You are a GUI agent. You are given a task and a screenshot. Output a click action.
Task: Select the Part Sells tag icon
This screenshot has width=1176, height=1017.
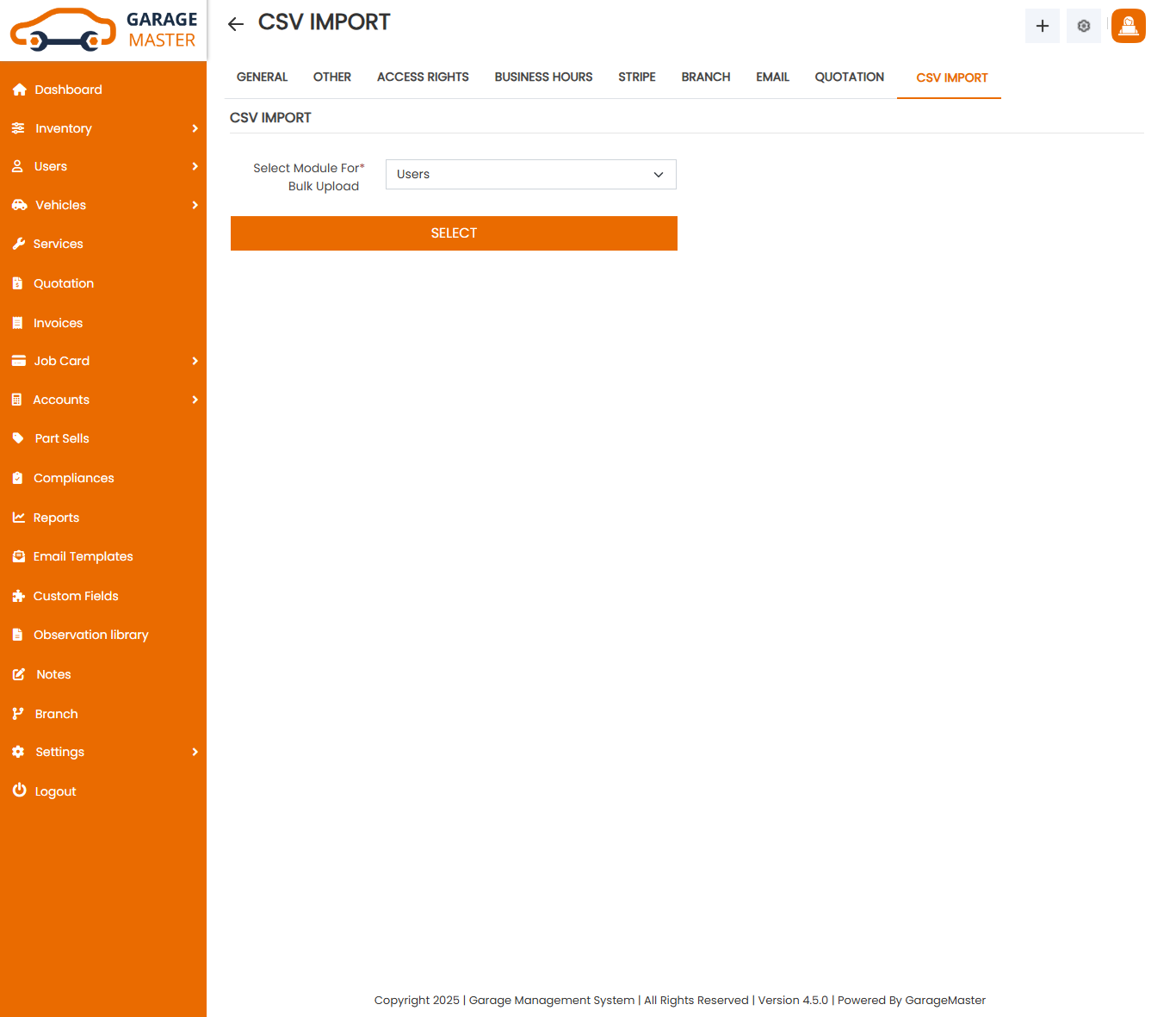[19, 438]
